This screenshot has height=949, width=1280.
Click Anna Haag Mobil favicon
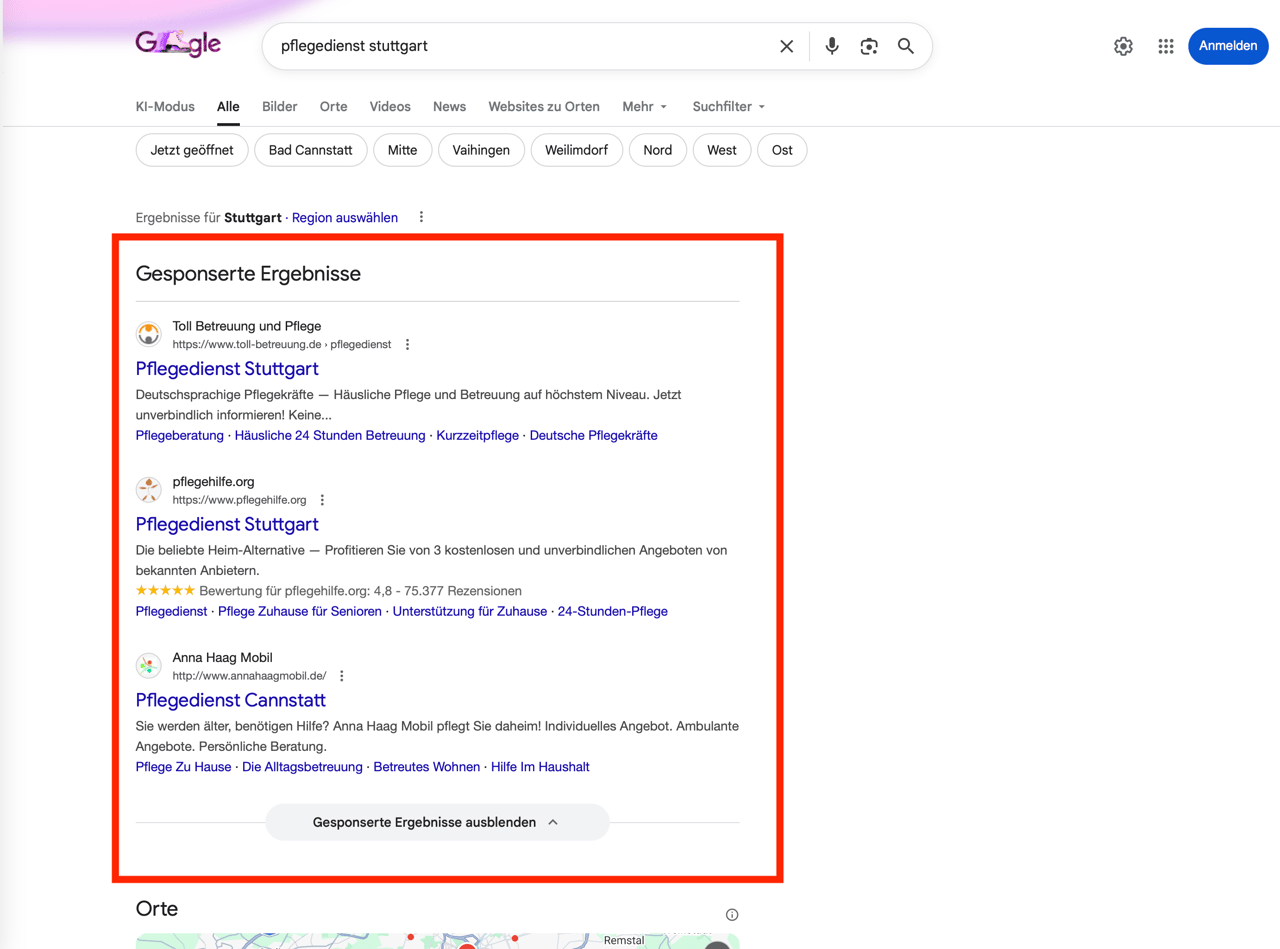click(x=149, y=666)
